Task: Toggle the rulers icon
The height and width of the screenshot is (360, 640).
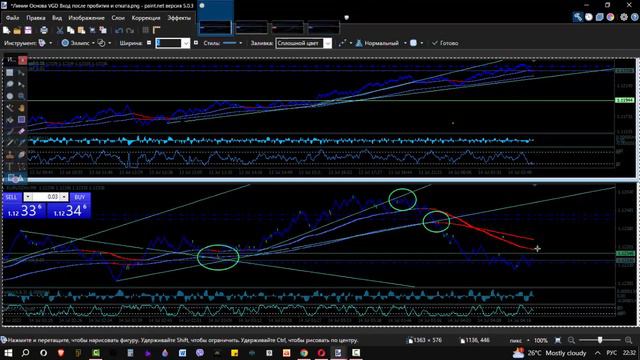Action: tap(156, 30)
